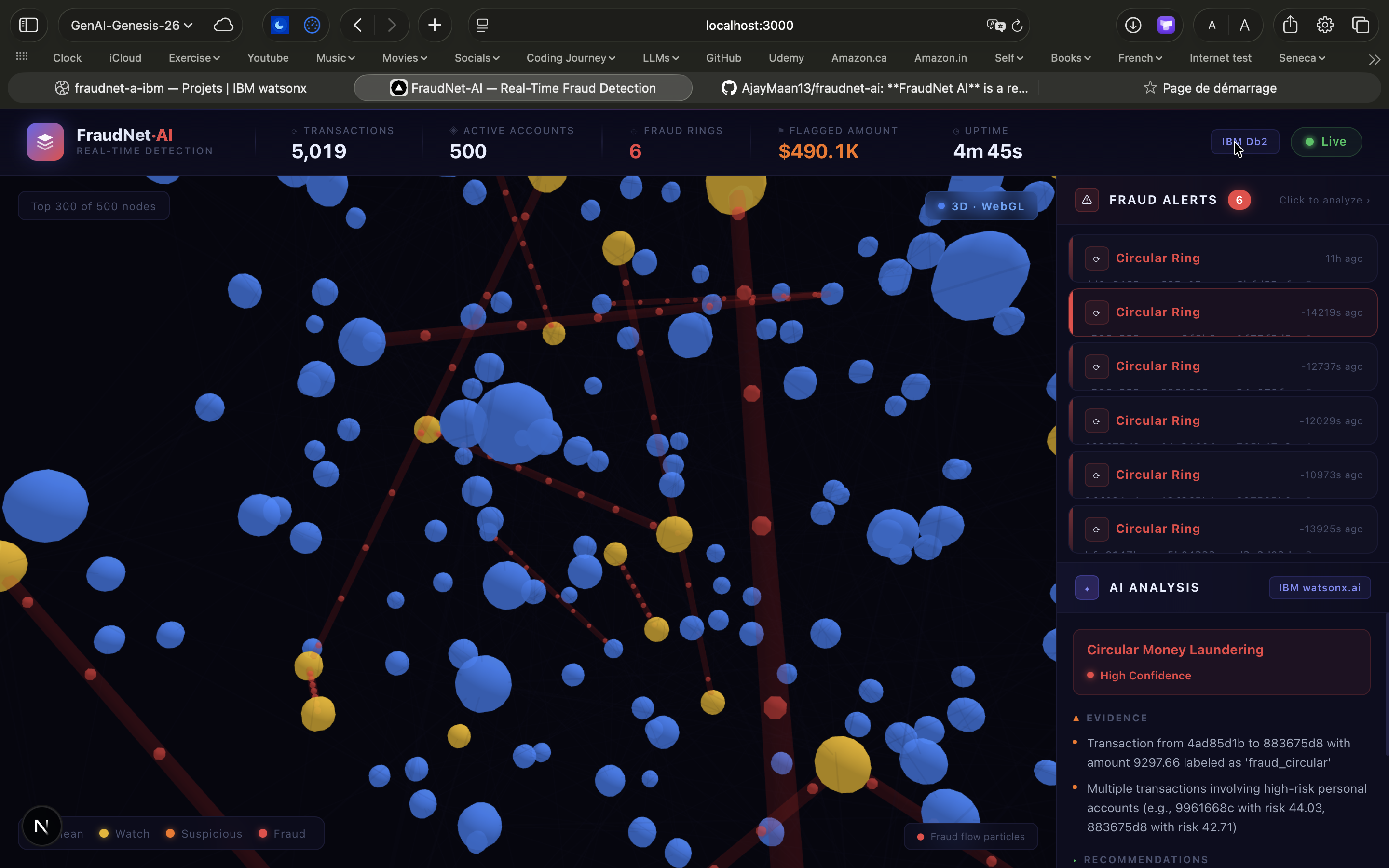This screenshot has width=1389, height=868.
Task: Select the Circular Ring alert from 11h ago
Action: pyautogui.click(x=1223, y=258)
